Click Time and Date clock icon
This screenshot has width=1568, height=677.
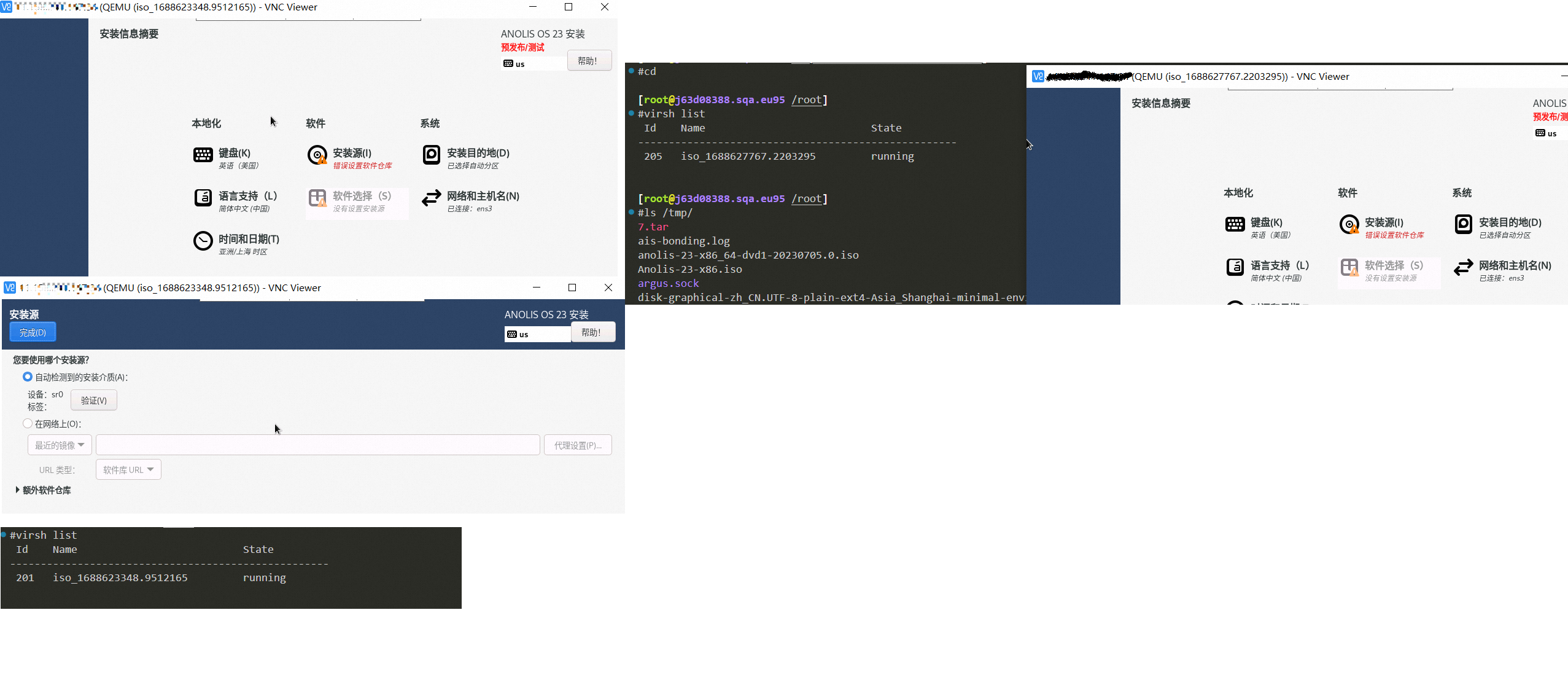pos(203,241)
